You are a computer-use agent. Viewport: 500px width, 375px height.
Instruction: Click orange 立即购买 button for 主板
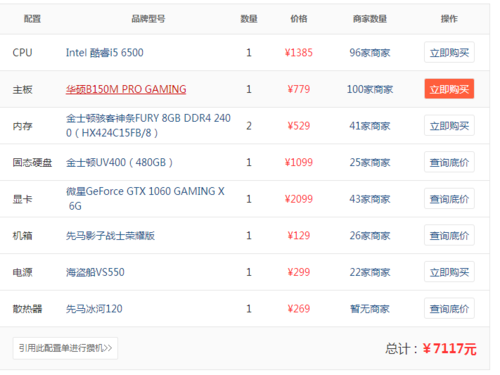[x=449, y=89]
